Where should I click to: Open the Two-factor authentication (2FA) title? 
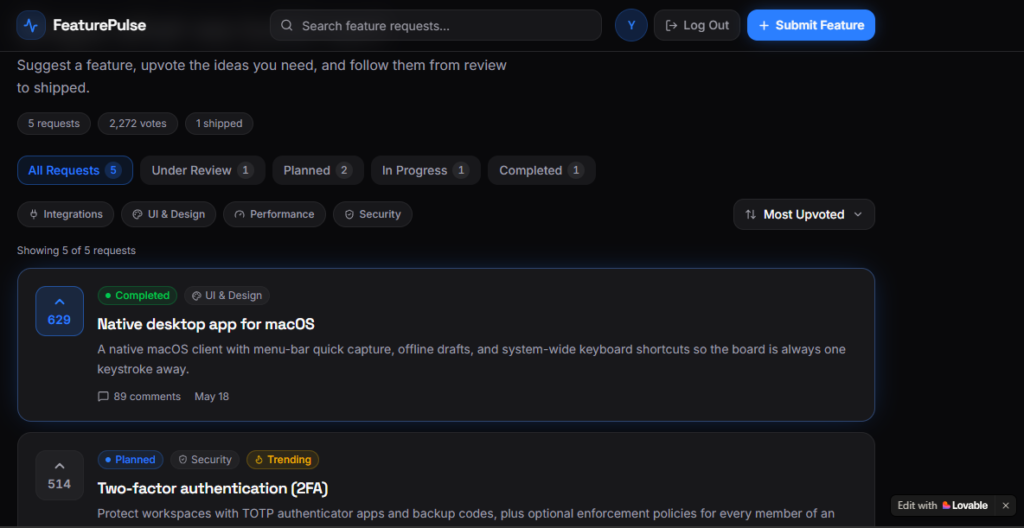pos(213,488)
